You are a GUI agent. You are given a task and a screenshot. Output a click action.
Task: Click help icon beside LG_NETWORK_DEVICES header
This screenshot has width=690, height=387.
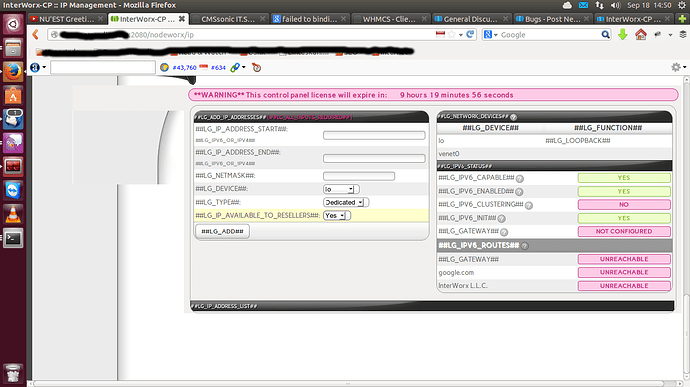coord(513,117)
